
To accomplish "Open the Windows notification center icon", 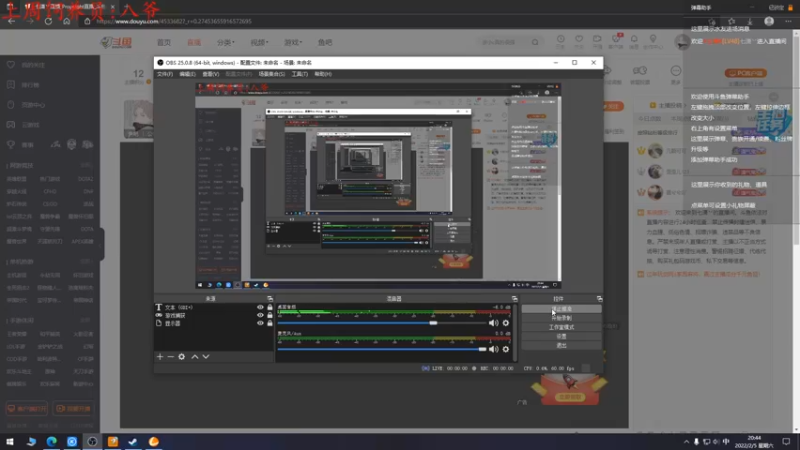I will 786,441.
